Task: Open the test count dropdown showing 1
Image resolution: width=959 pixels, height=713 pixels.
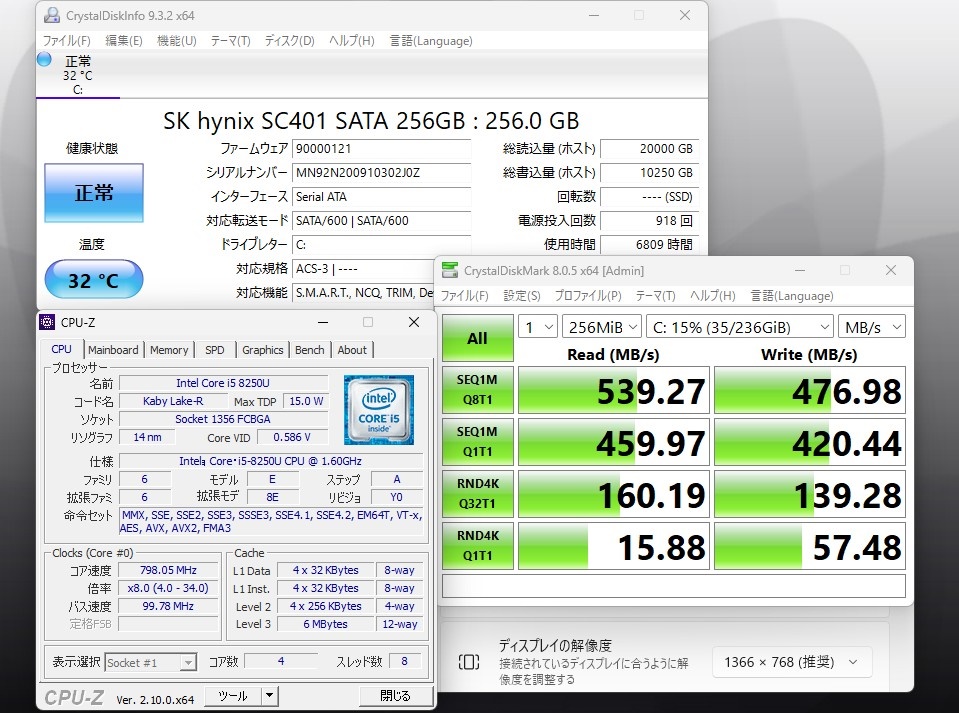Action: 538,327
